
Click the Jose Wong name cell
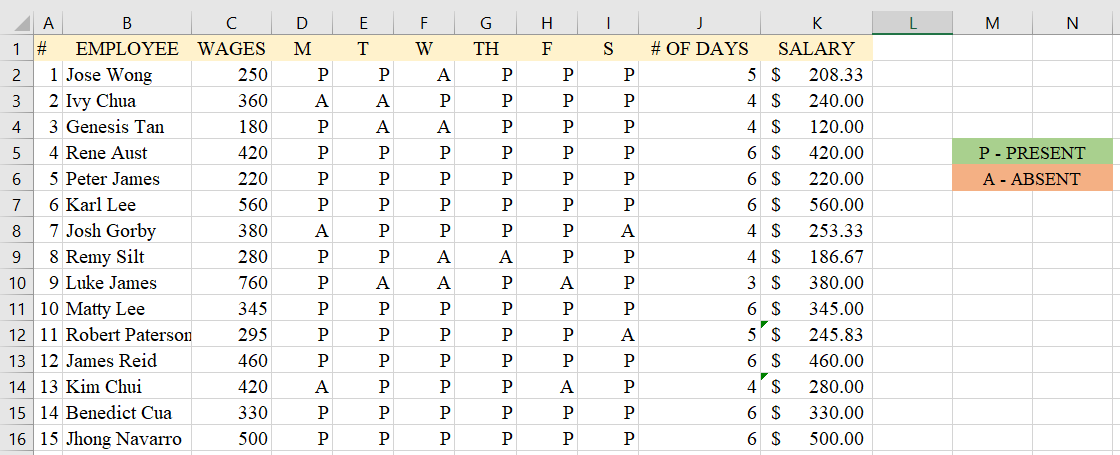[127, 75]
